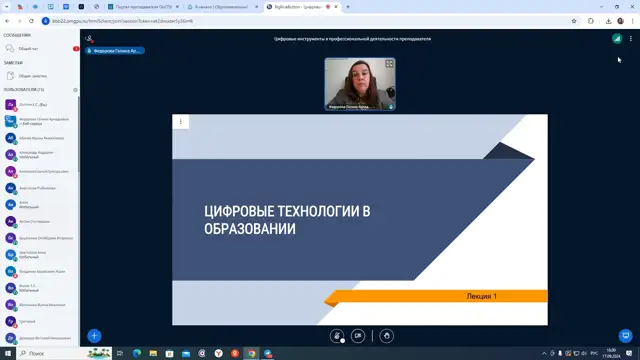Viewport: 640px width, 360px height.
Task: Open Chrome downloads icon
Action: pos(608,21)
